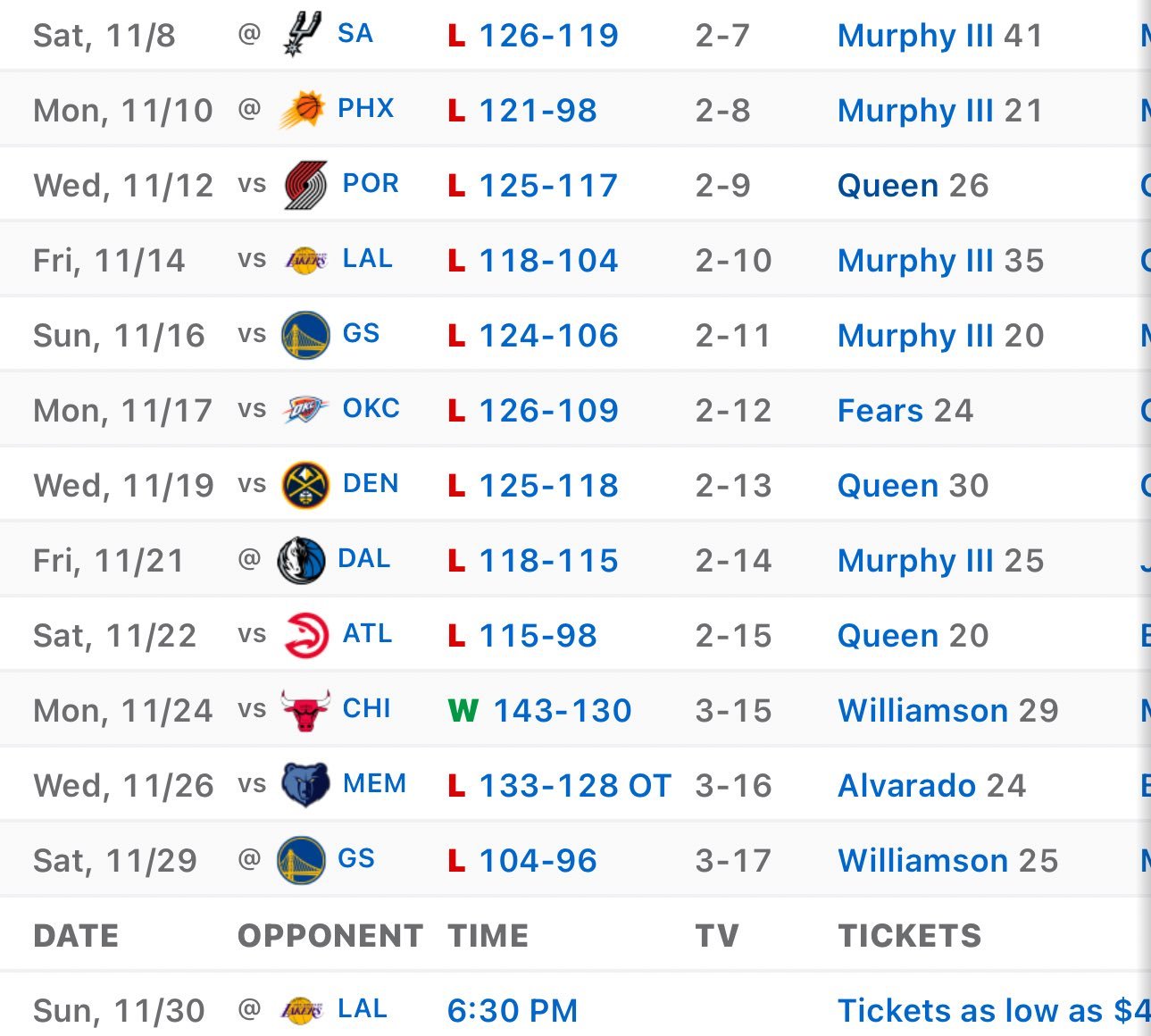Click the Atlanta Hawks logo
This screenshot has width=1151, height=1036.
click(305, 635)
